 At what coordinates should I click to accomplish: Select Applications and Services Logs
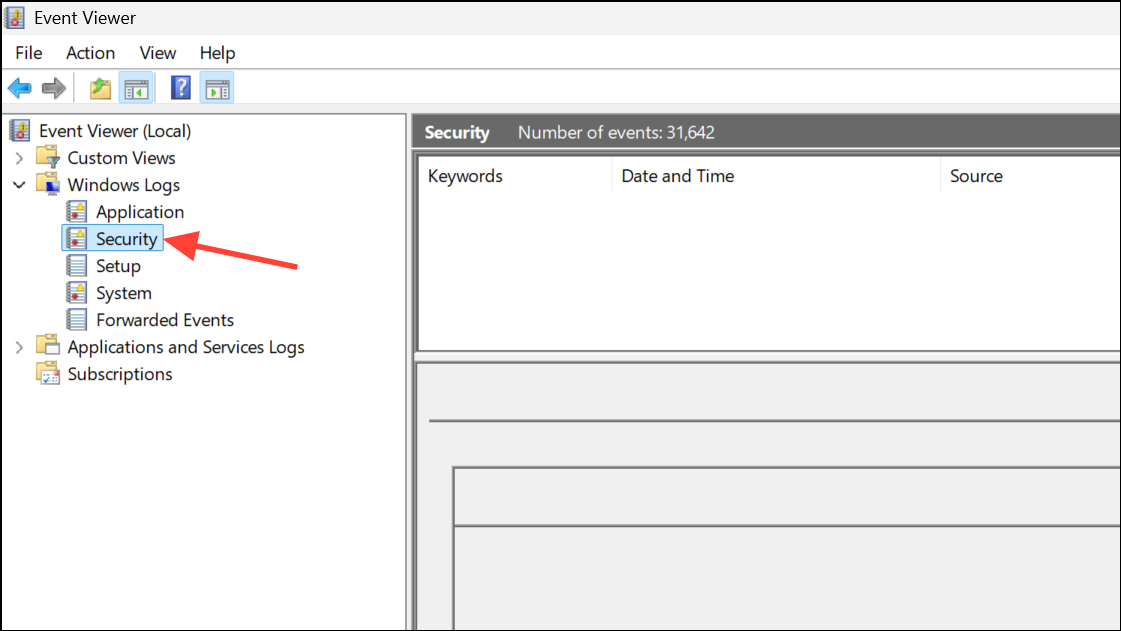186,347
